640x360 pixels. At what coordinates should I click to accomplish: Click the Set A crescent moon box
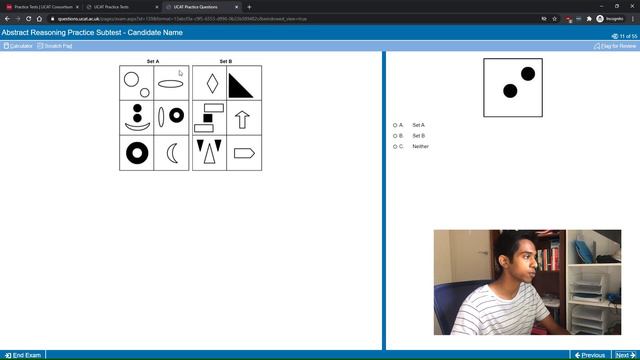(x=171, y=153)
